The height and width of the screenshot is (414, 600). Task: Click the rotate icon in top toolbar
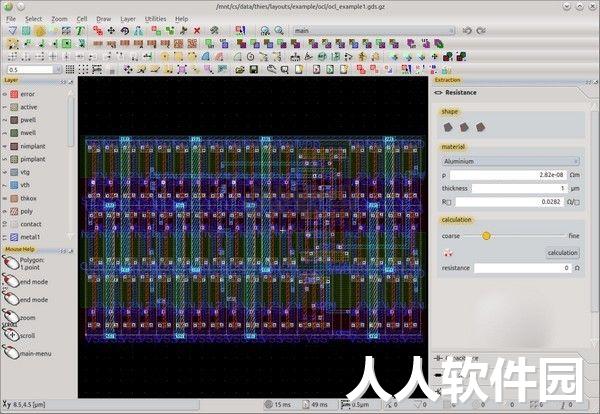(x=125, y=31)
